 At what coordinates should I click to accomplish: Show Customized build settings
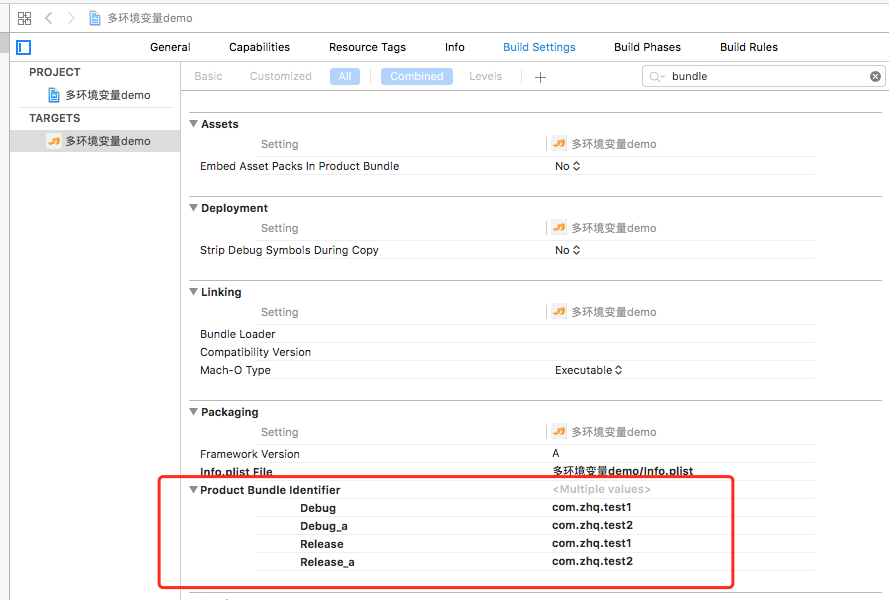pos(281,76)
